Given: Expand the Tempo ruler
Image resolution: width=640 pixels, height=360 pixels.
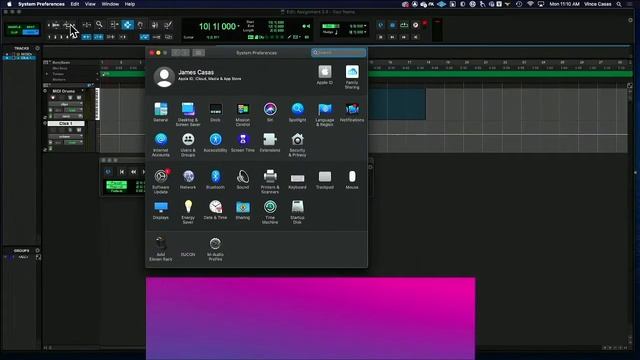Looking at the screenshot, I should pos(47,74).
